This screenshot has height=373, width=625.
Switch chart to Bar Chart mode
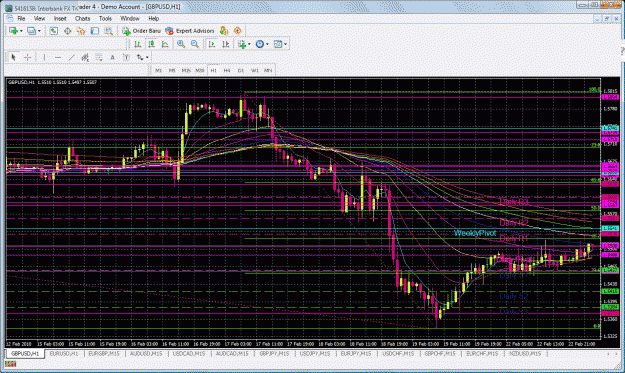[x=138, y=44]
